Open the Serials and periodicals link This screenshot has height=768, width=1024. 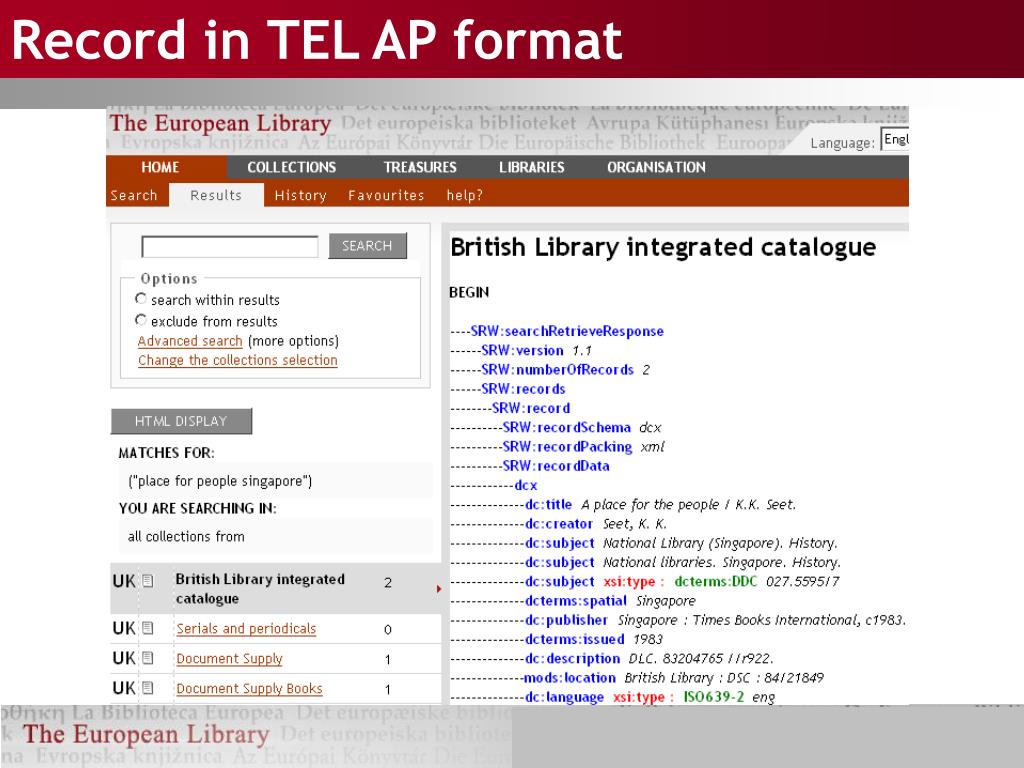click(x=246, y=628)
